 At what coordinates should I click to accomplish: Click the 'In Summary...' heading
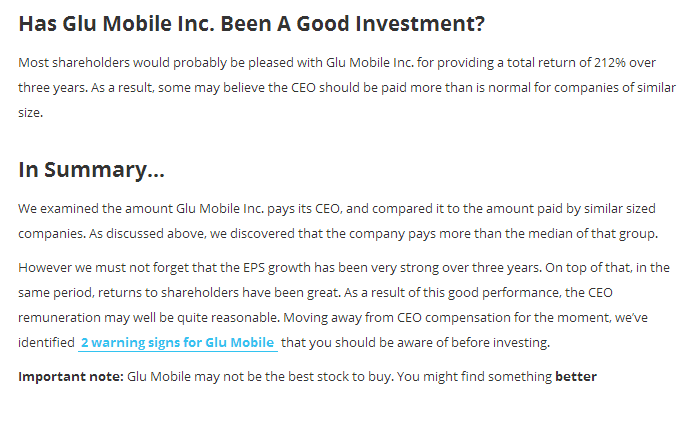(91, 170)
